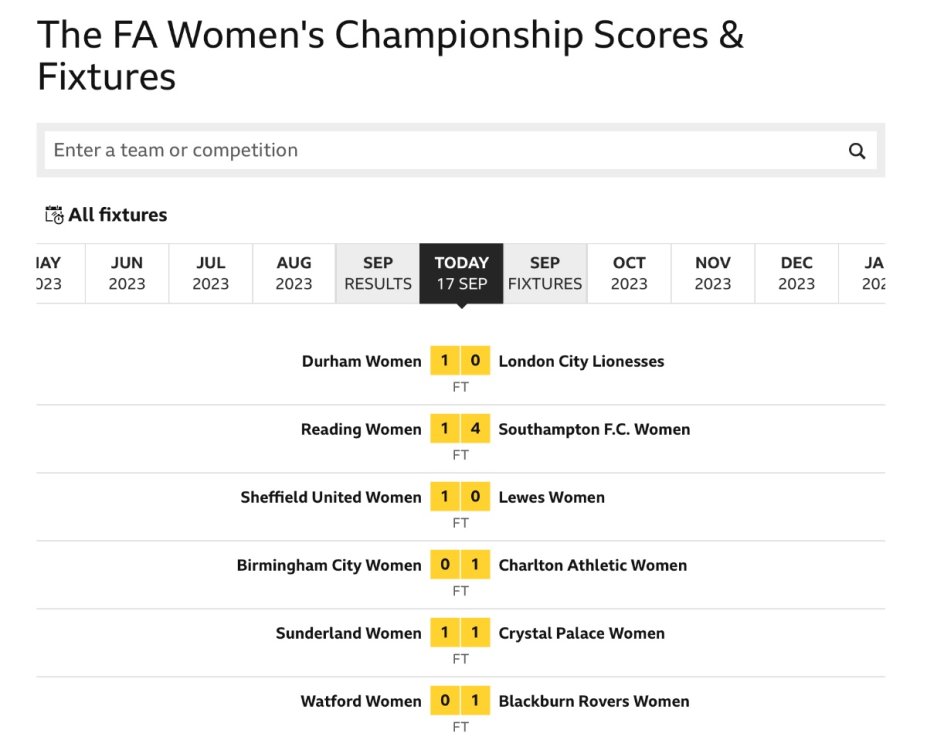
Task: Open the SEP FIXTURES tab
Action: pyautogui.click(x=545, y=273)
